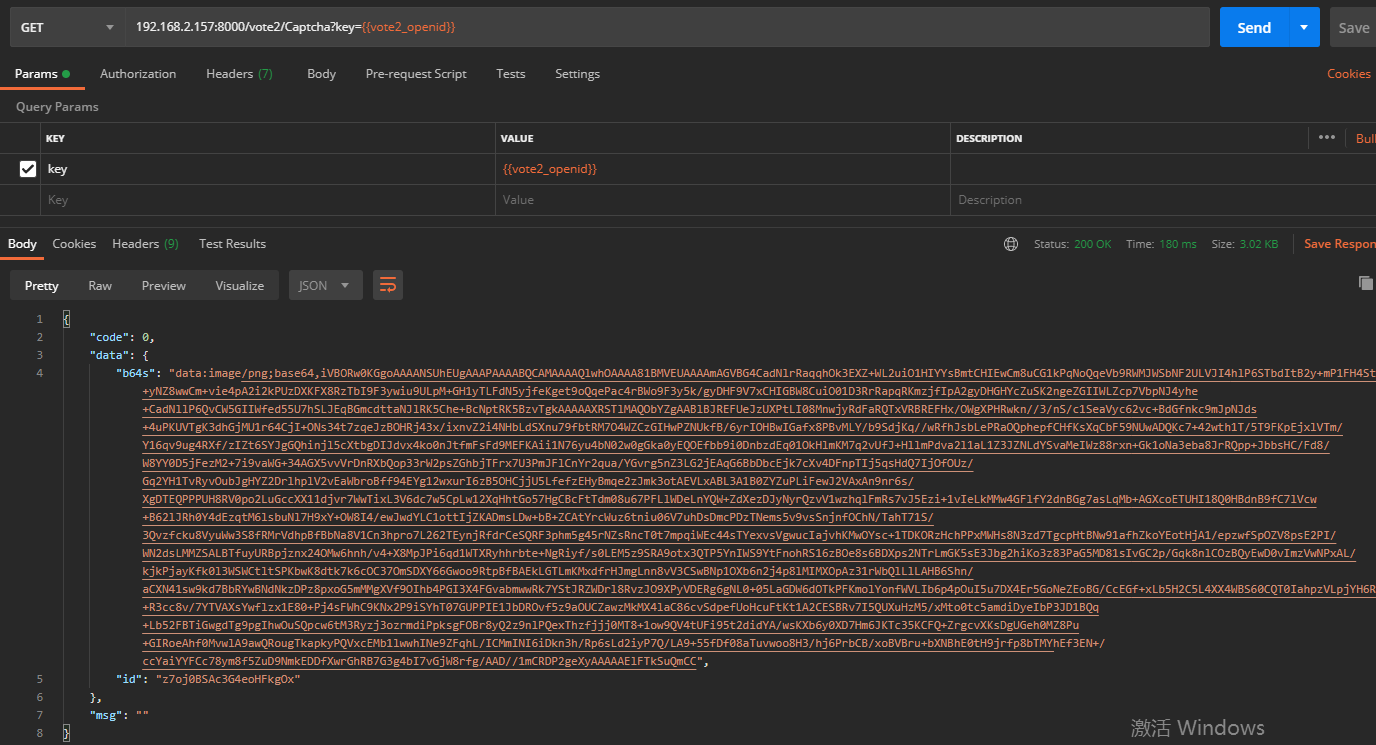1376x745 pixels.
Task: Open the Headers (7) request tab
Action: tap(238, 73)
